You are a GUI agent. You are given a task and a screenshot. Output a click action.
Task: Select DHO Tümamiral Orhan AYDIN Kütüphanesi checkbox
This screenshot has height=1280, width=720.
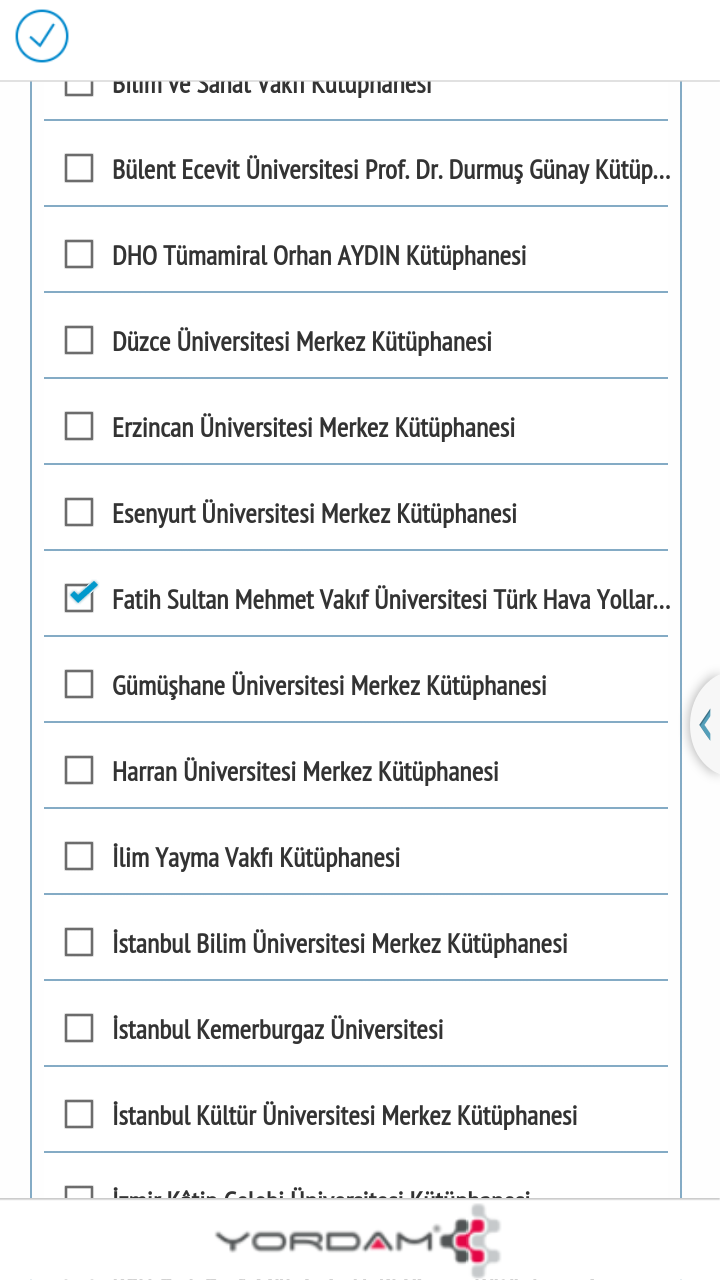79,255
